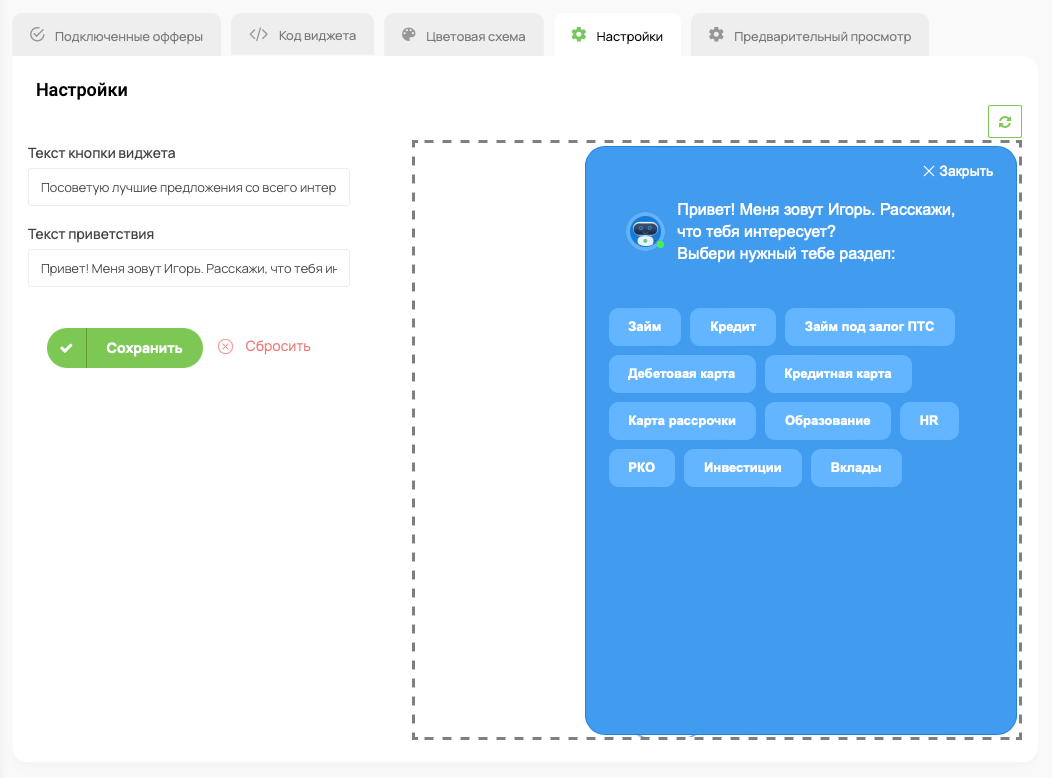Pick the Займ под залог ПТС option
The height and width of the screenshot is (778, 1052).
[x=869, y=327]
